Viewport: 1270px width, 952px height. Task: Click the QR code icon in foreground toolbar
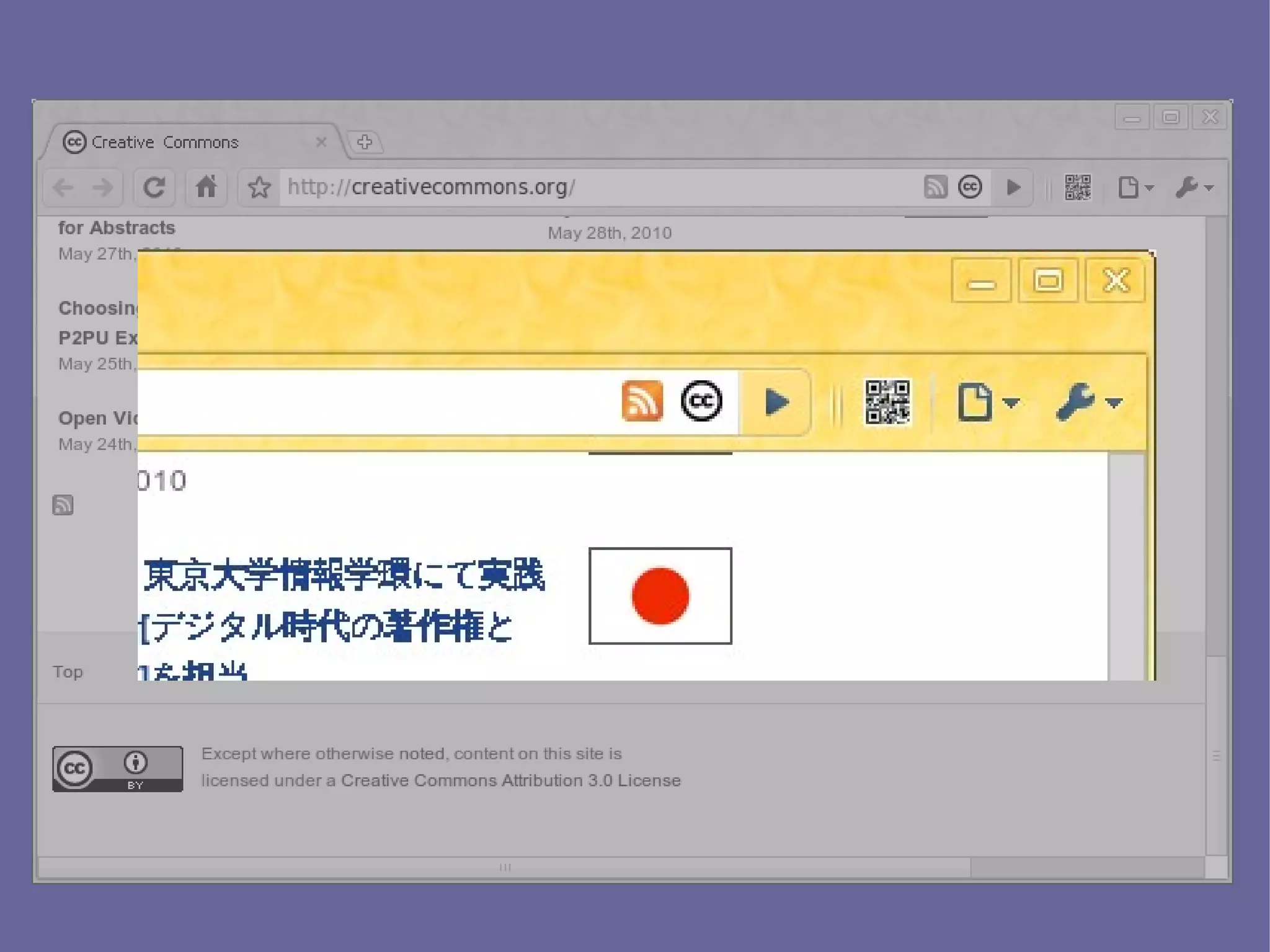[887, 403]
